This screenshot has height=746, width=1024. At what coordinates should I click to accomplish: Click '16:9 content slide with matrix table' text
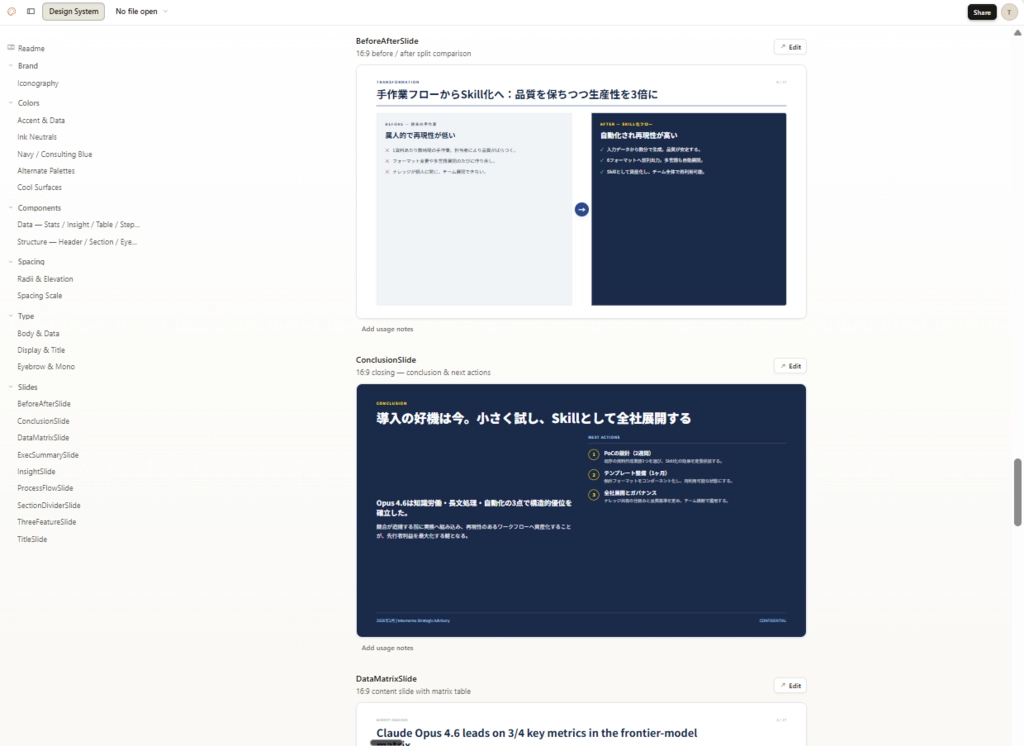pos(413,691)
